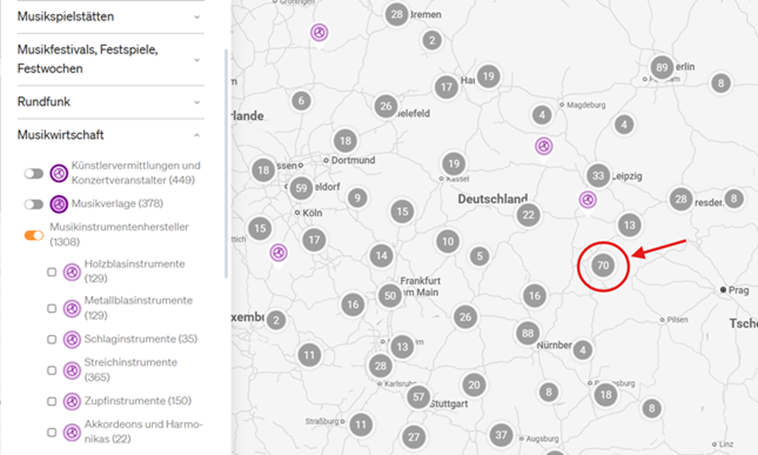Expand Musikfestivals, Festspiele, Festwochen section
758x455 pixels.
coord(197,60)
